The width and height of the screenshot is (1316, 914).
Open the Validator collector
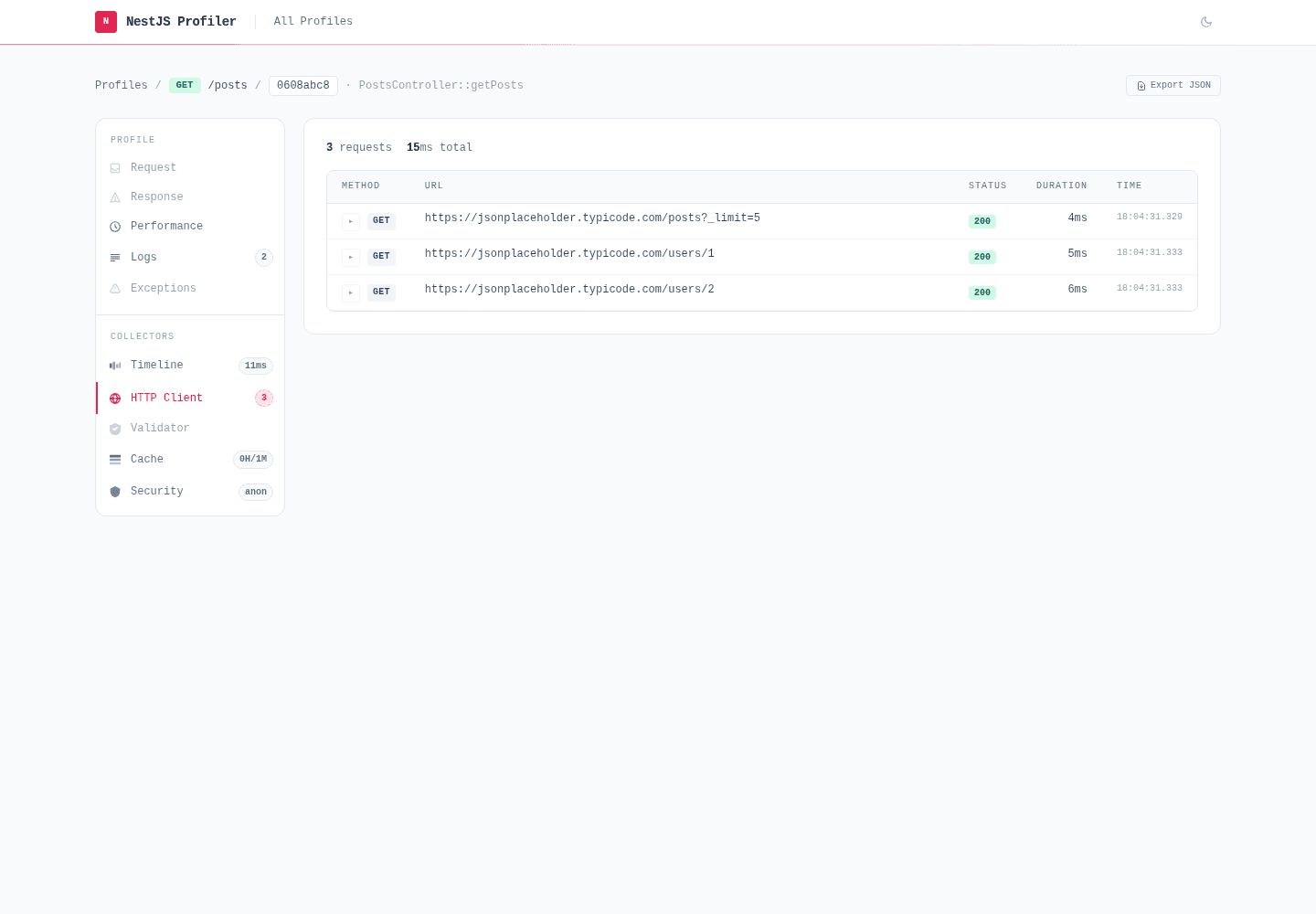coord(190,428)
